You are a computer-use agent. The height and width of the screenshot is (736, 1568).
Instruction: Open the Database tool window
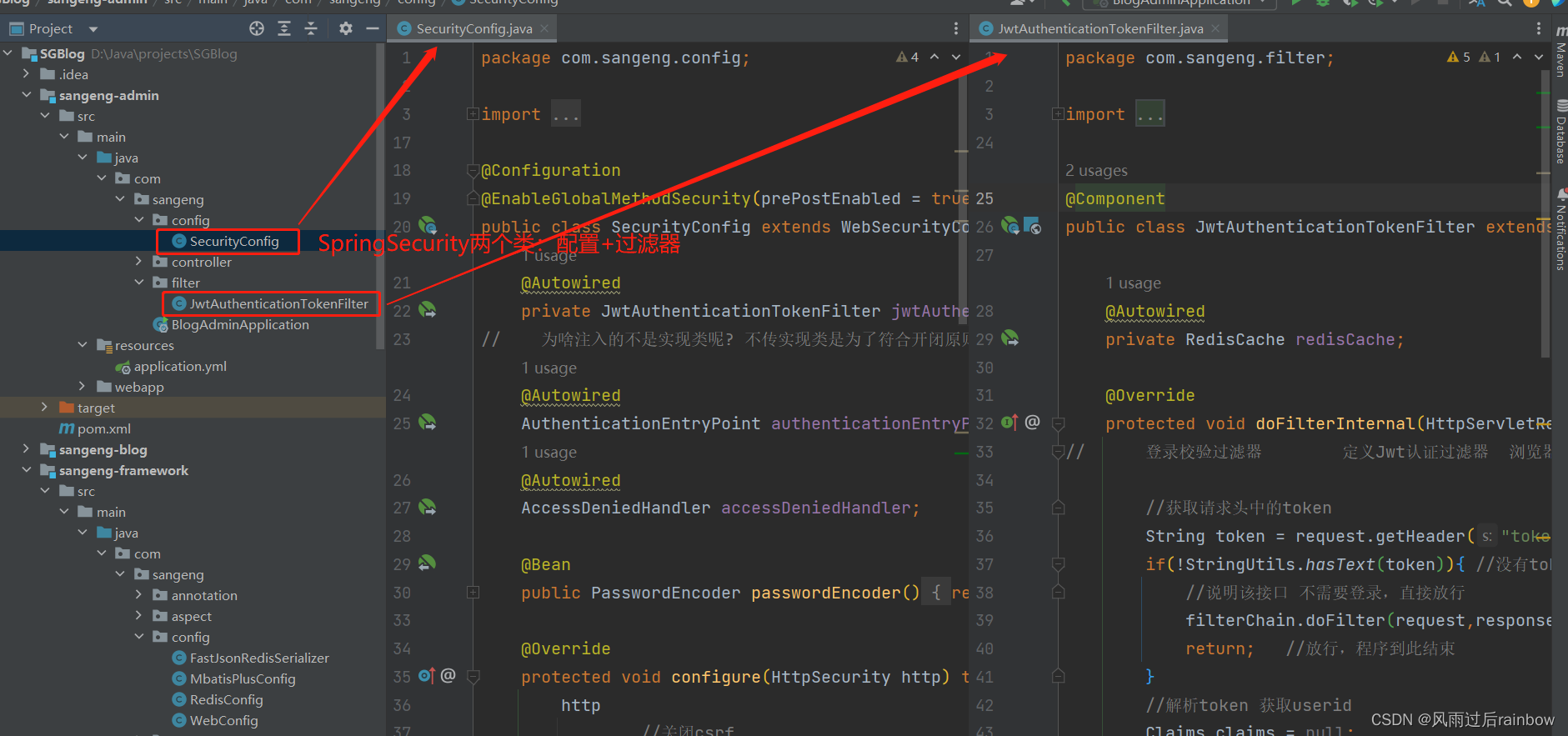1560,132
